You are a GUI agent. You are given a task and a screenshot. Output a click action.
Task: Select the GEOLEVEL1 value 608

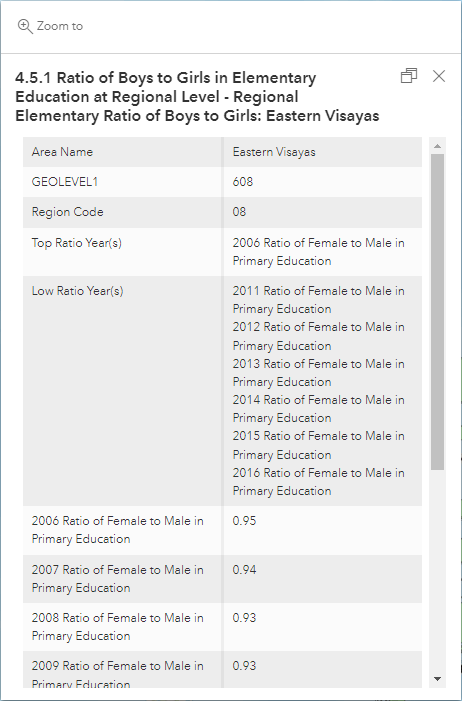[242, 182]
